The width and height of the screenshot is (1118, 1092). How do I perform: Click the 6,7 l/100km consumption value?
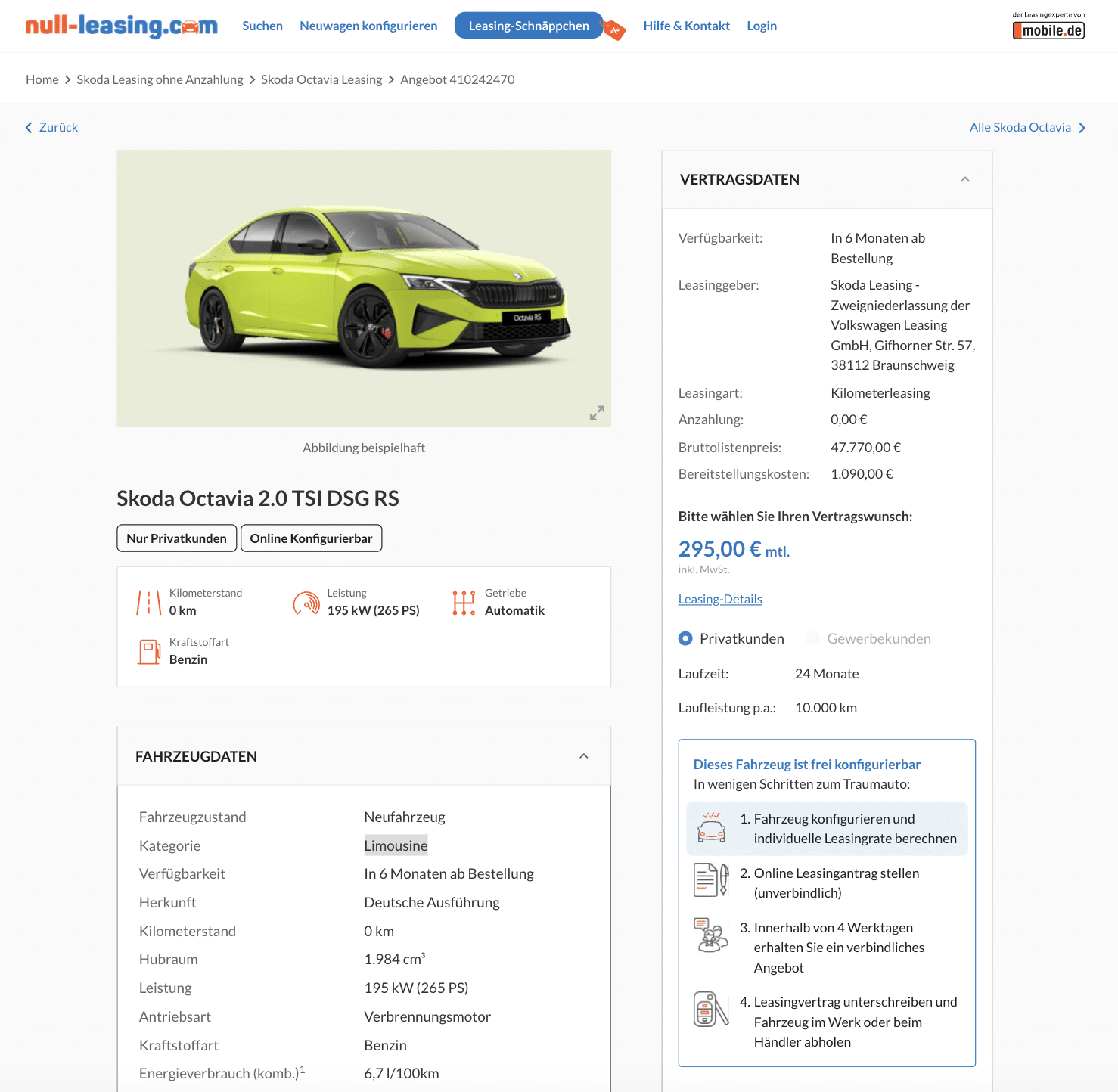click(x=402, y=1073)
